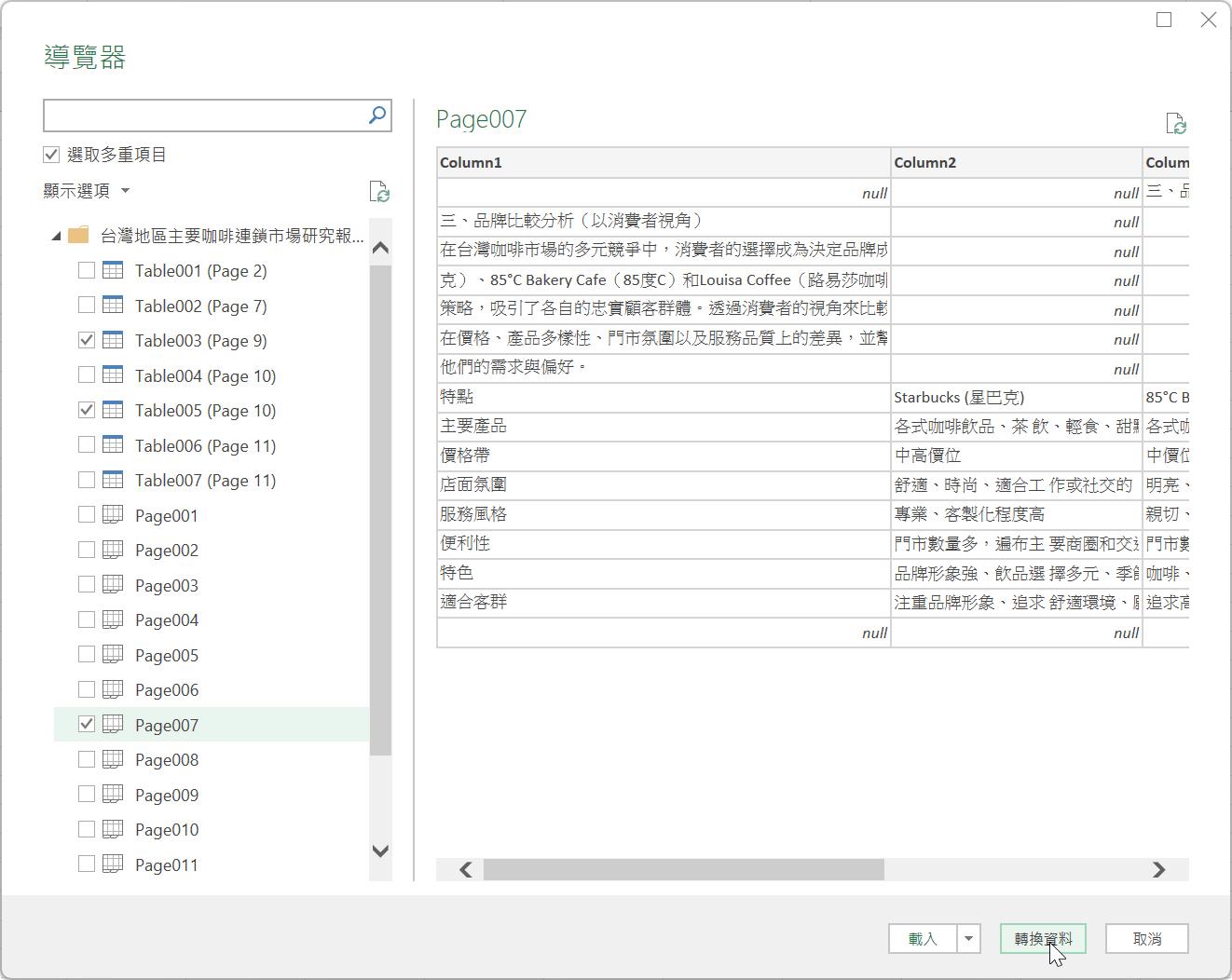Image resolution: width=1232 pixels, height=980 pixels.
Task: Click the 轉換資料 button
Action: click(1043, 939)
